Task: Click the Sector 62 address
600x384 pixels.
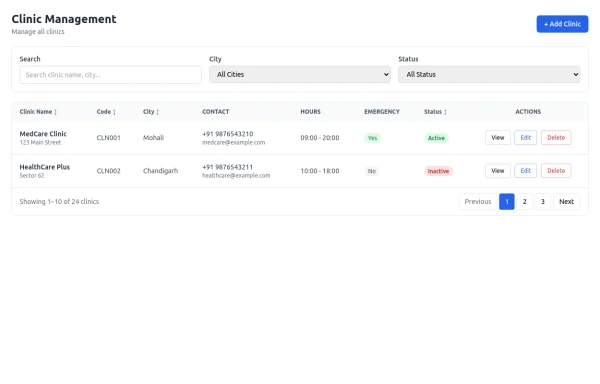Action: (32, 176)
